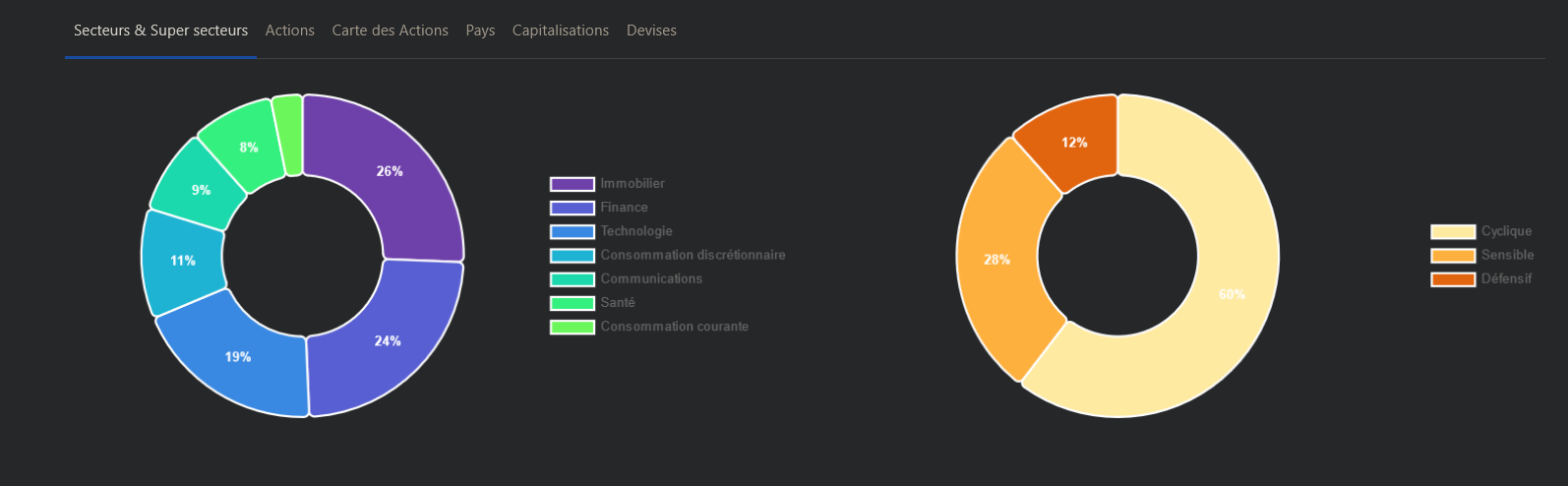Toggle Santé in the sector legend
The image size is (1568, 486).
pos(617,303)
